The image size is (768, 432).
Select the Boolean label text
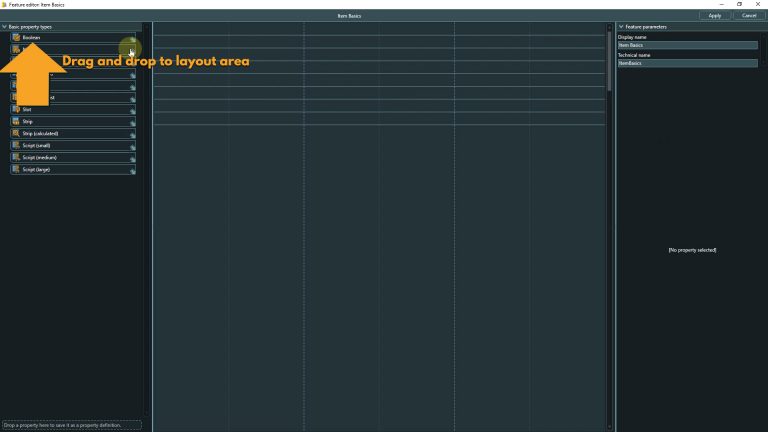pyautogui.click(x=31, y=37)
